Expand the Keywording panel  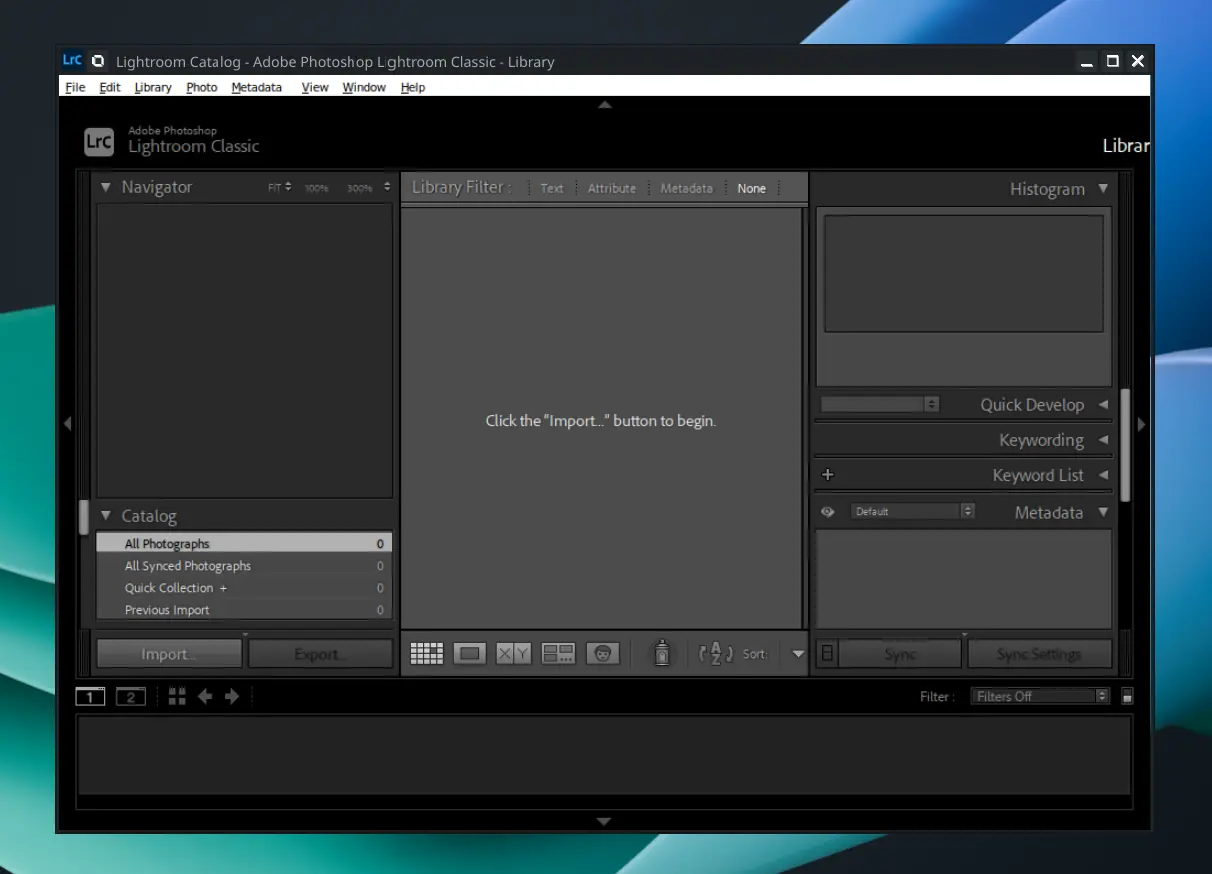(1103, 440)
